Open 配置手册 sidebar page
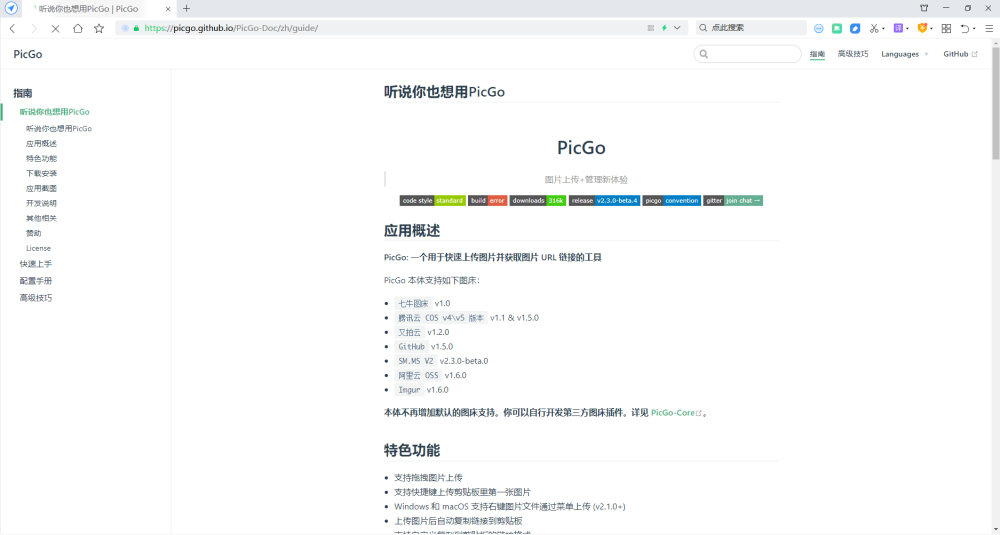This screenshot has width=1000, height=535. click(36, 281)
